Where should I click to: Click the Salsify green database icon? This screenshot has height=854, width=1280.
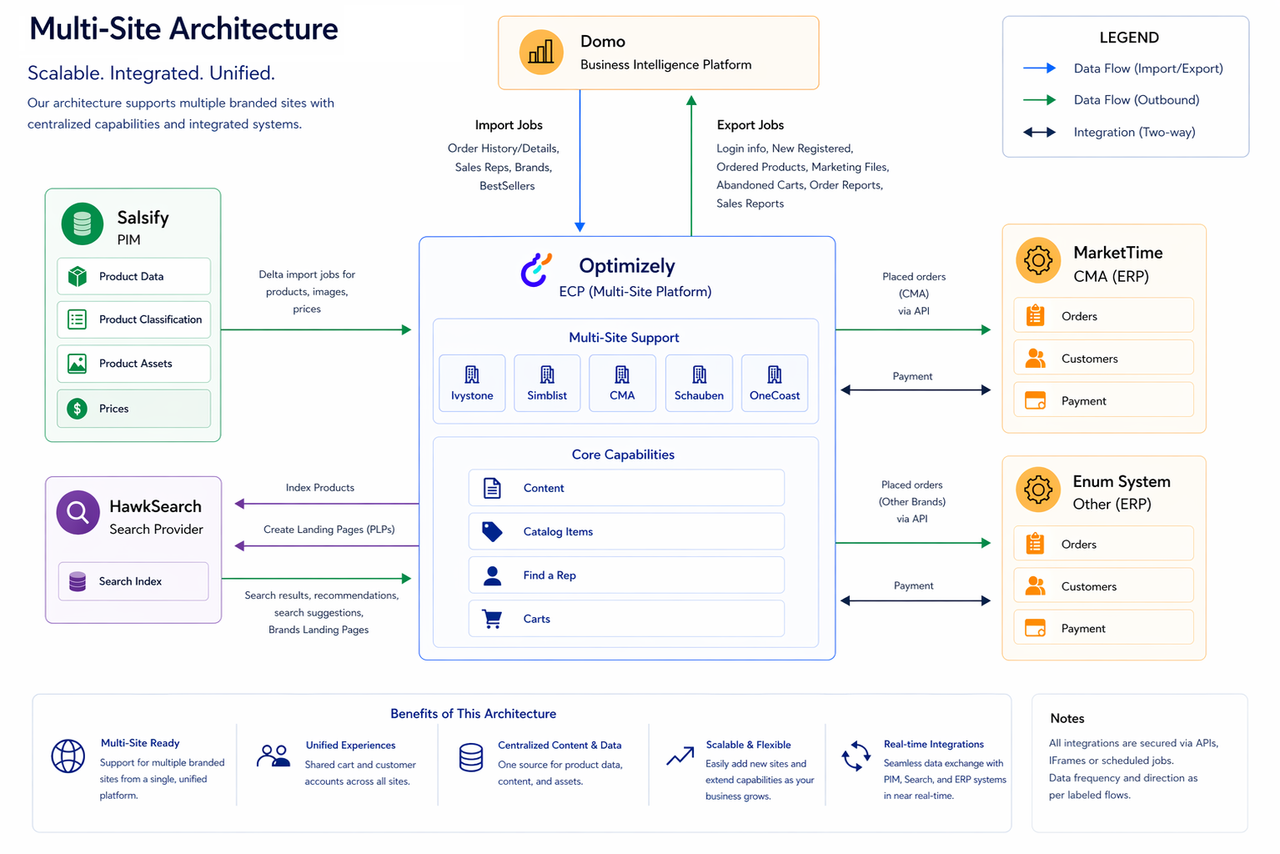[x=82, y=224]
